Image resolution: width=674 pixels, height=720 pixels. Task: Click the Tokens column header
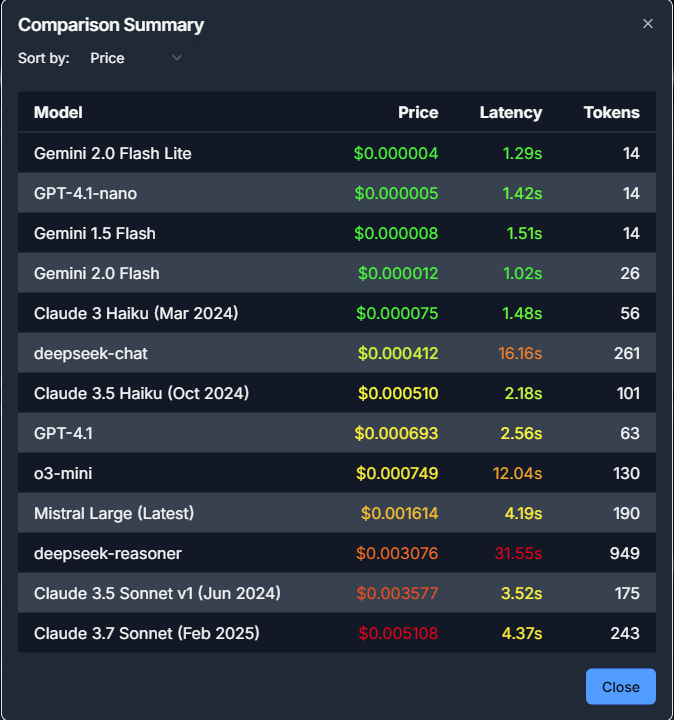612,112
